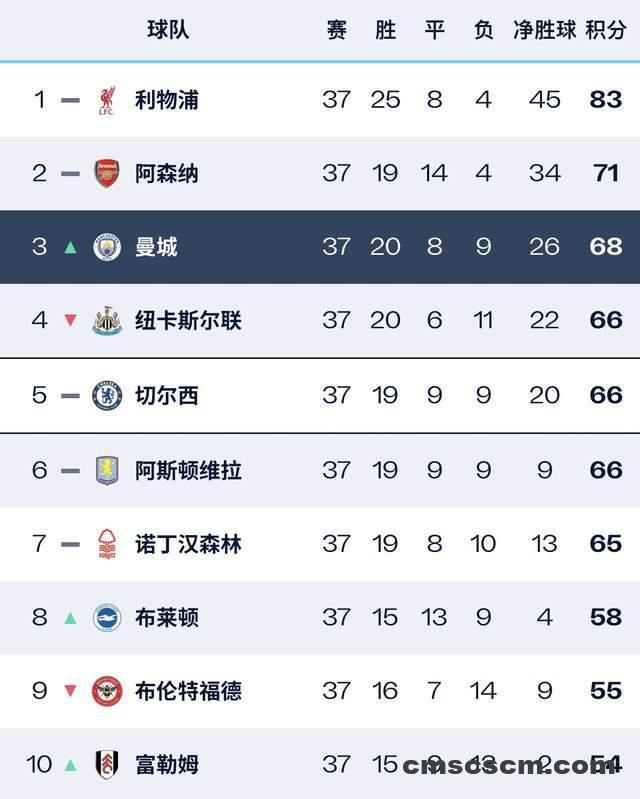The width and height of the screenshot is (640, 799).
Task: Open the 阿森纳 team name link
Action: pyautogui.click(x=167, y=174)
